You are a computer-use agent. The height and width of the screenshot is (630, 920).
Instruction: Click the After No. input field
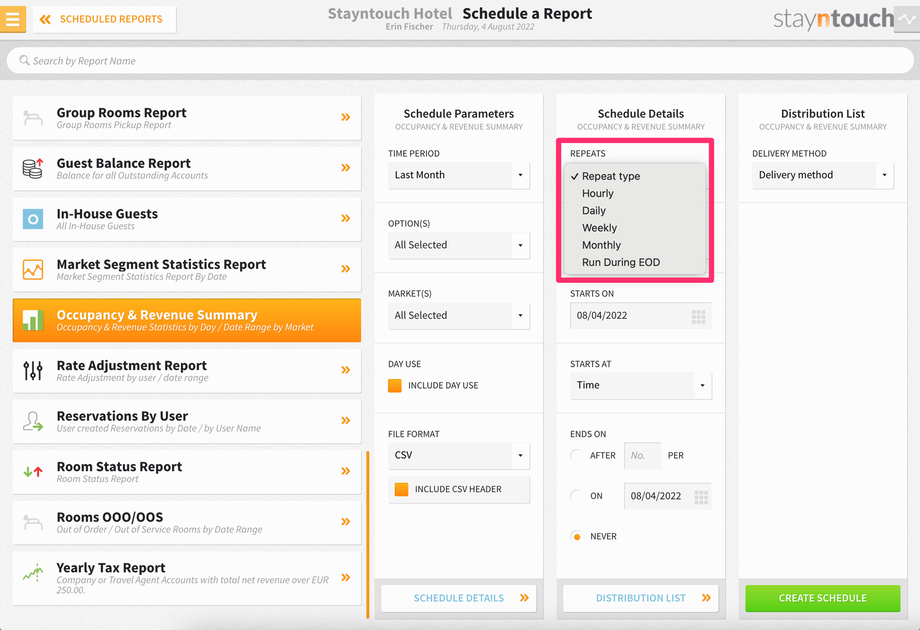click(x=642, y=456)
